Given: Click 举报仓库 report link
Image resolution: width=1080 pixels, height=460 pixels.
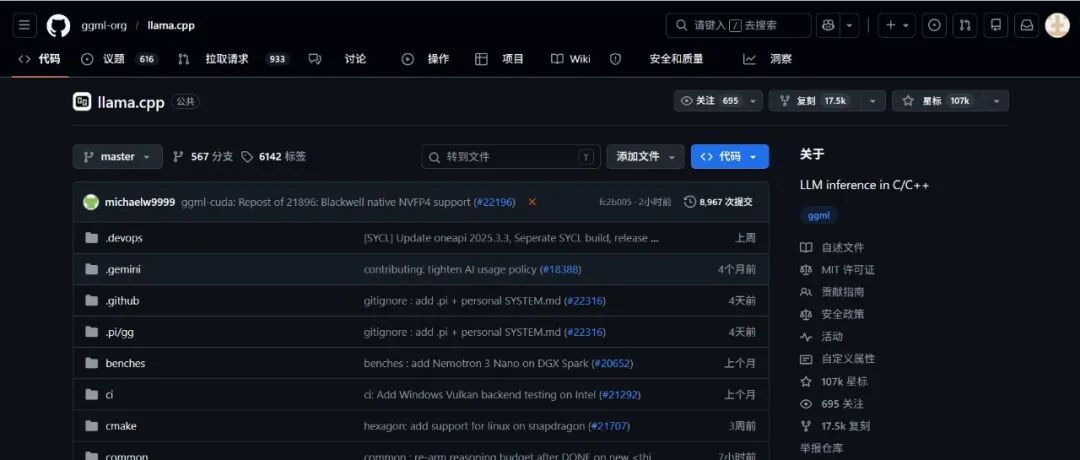Looking at the screenshot, I should point(821,448).
